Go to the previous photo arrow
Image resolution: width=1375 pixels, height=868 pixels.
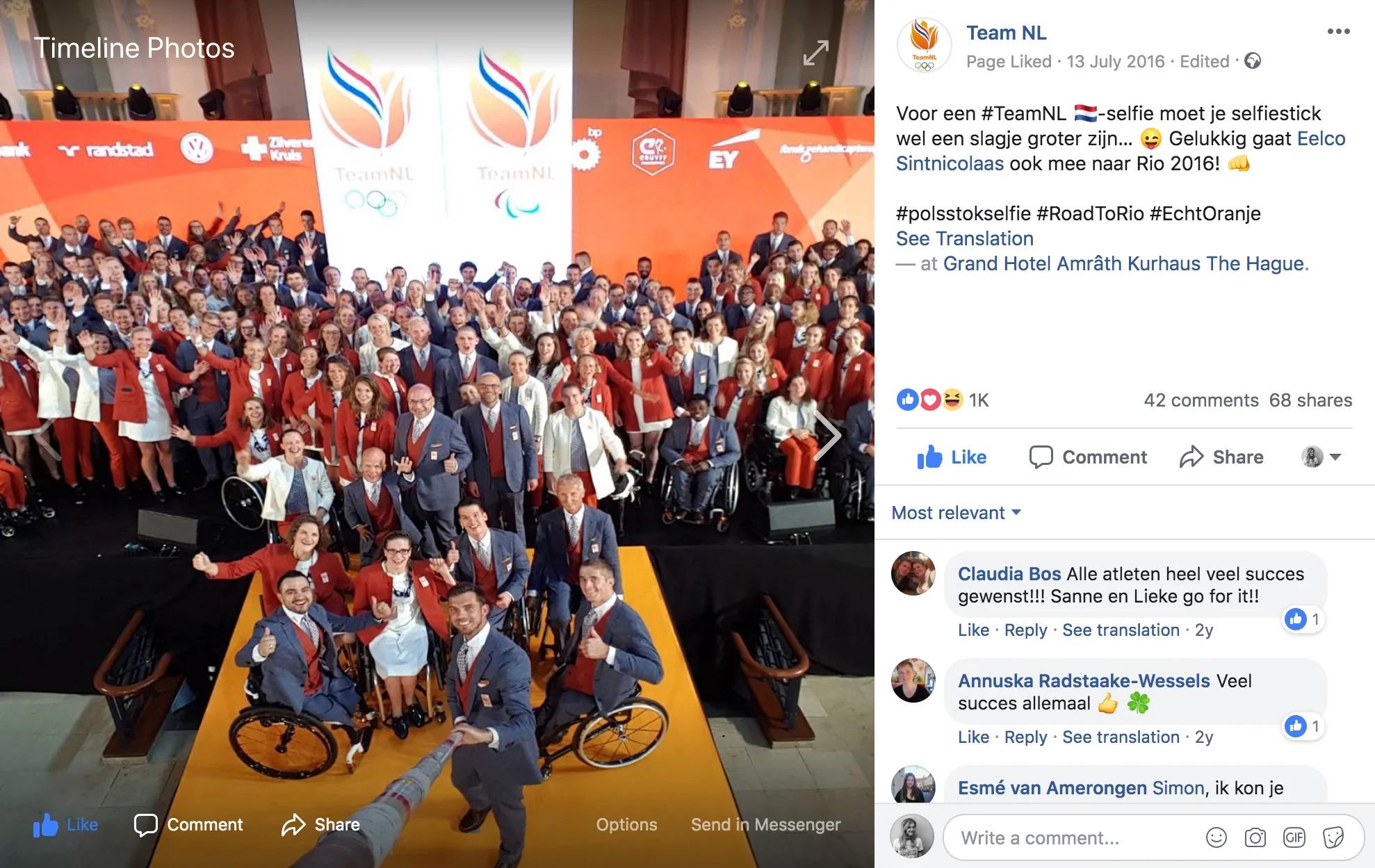47,439
